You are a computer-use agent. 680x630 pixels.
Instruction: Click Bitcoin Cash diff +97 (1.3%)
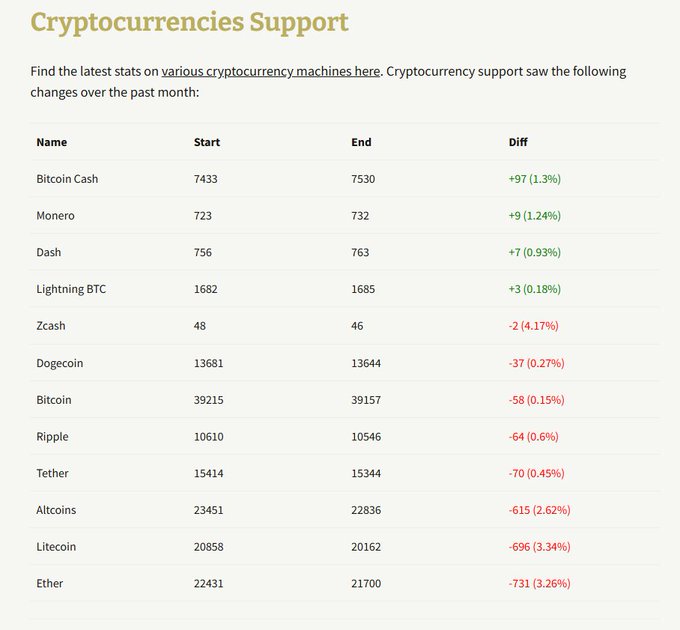point(535,179)
